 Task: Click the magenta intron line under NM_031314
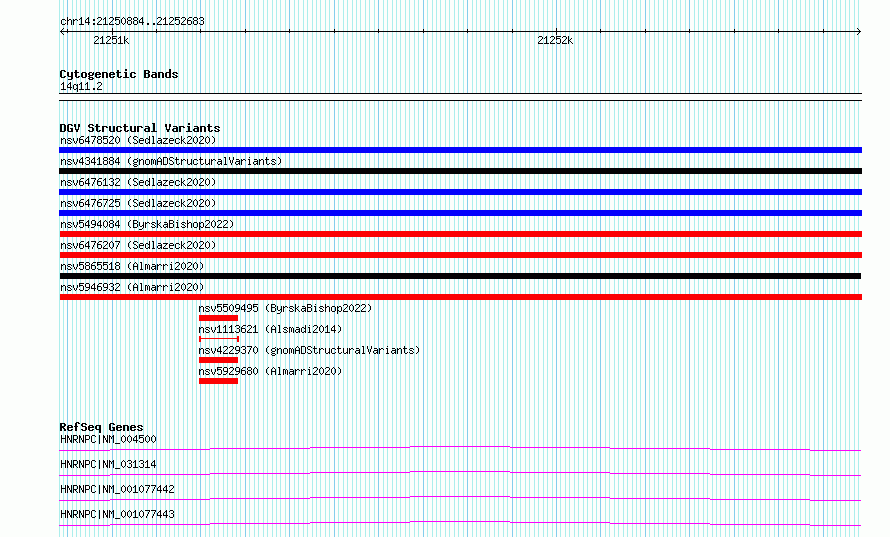pyautogui.click(x=460, y=473)
